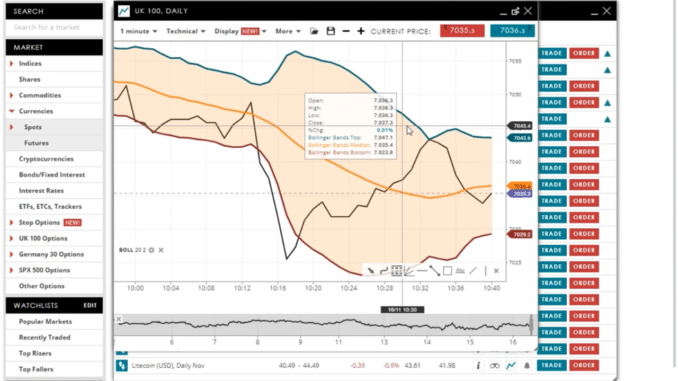The width and height of the screenshot is (678, 381).
Task: Click in Search for a market field
Action: point(54,27)
